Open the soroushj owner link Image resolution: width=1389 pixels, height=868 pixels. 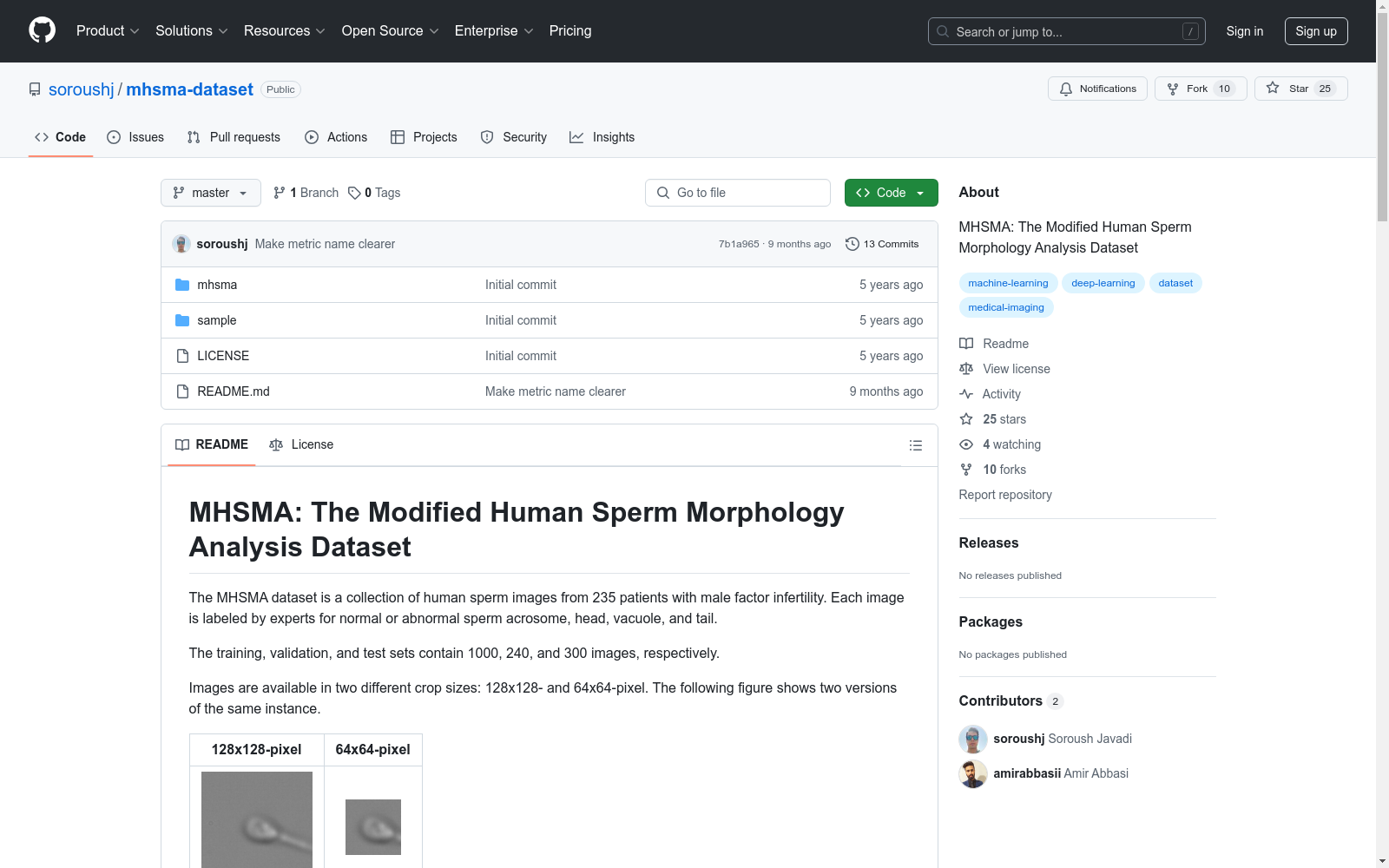(x=82, y=89)
